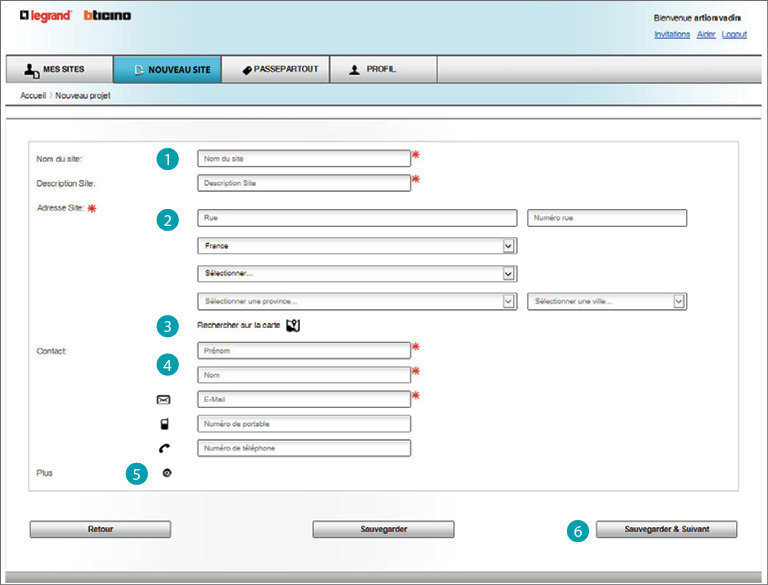Click the BTicino logo
The image size is (768, 585).
107,15
